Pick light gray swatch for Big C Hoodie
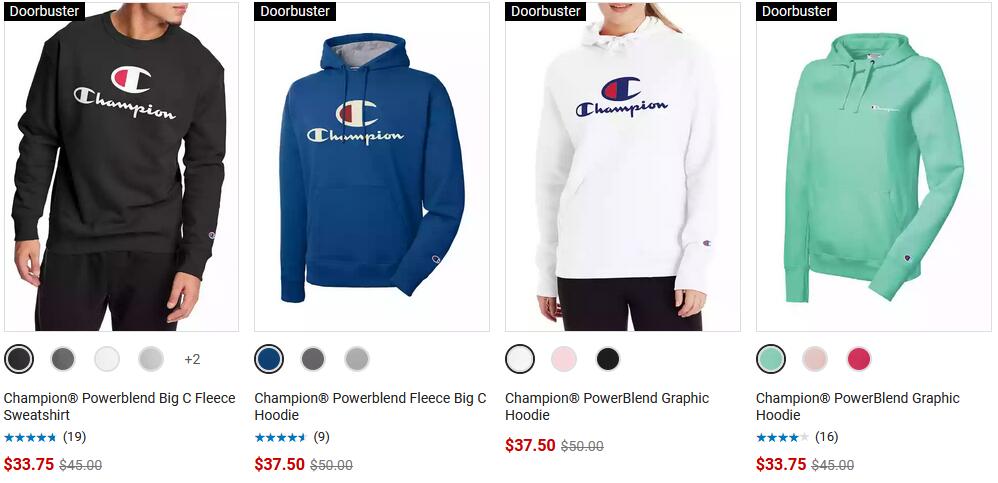 pos(357,359)
